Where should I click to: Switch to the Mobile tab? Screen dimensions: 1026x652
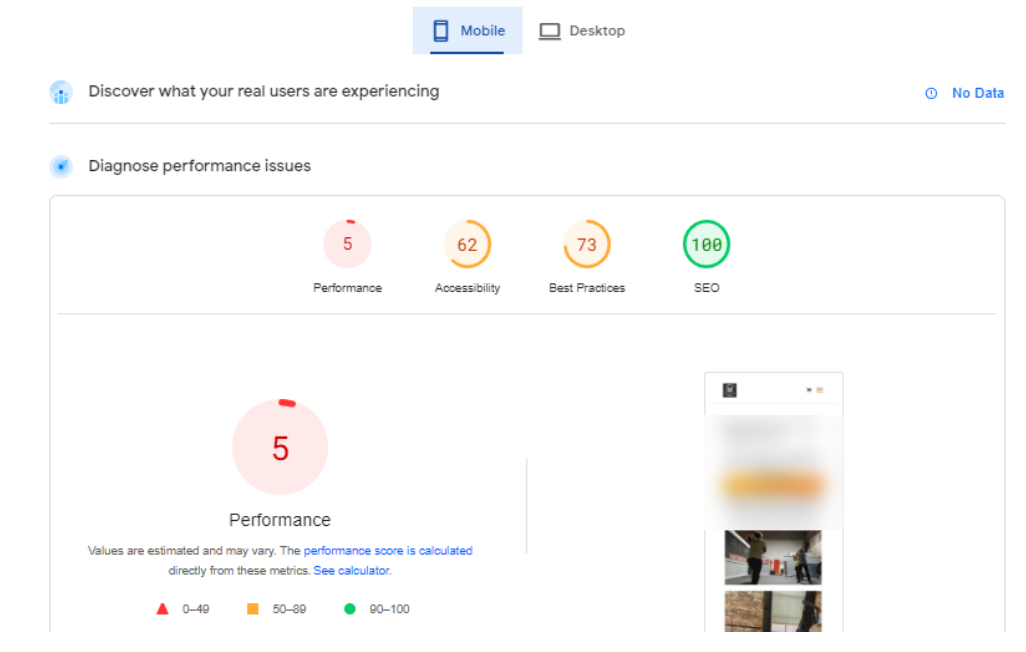[x=467, y=31]
